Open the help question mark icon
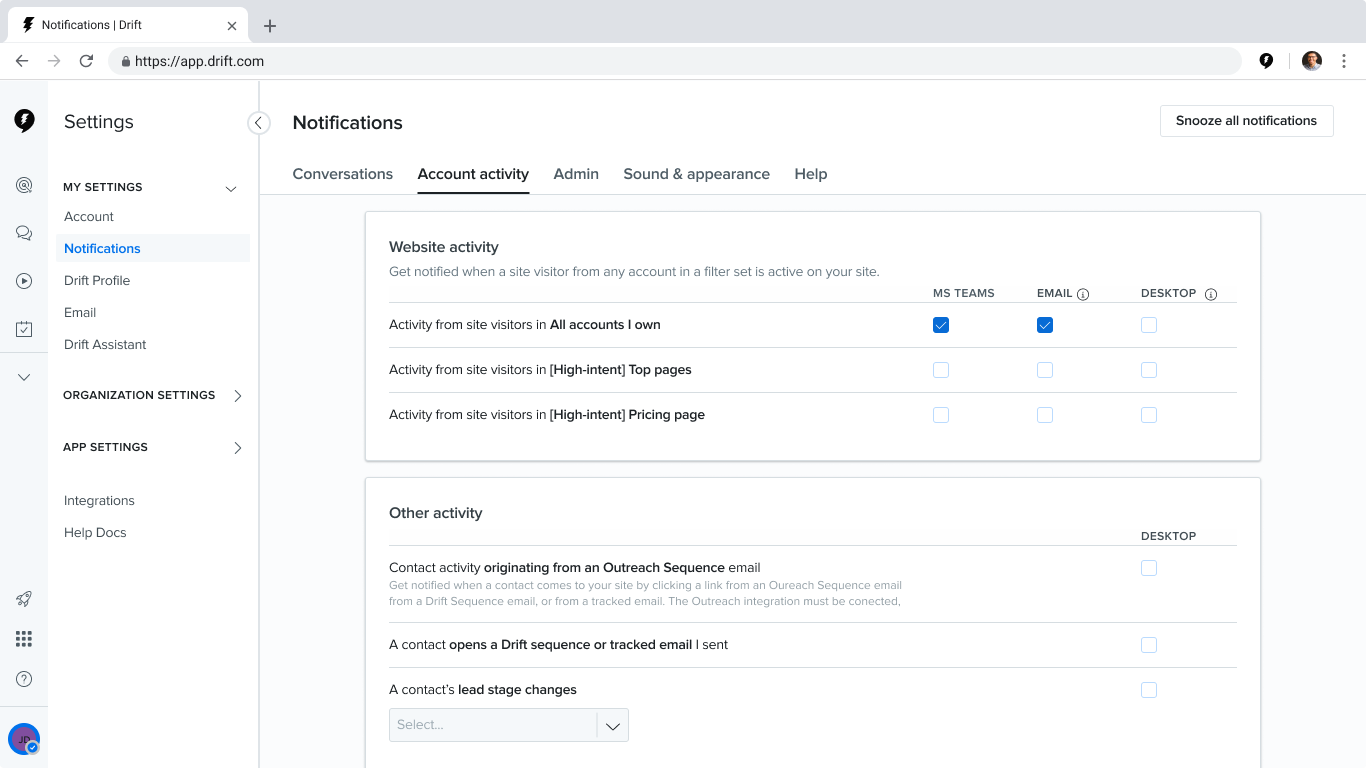Viewport: 1366px width, 768px height. point(24,679)
